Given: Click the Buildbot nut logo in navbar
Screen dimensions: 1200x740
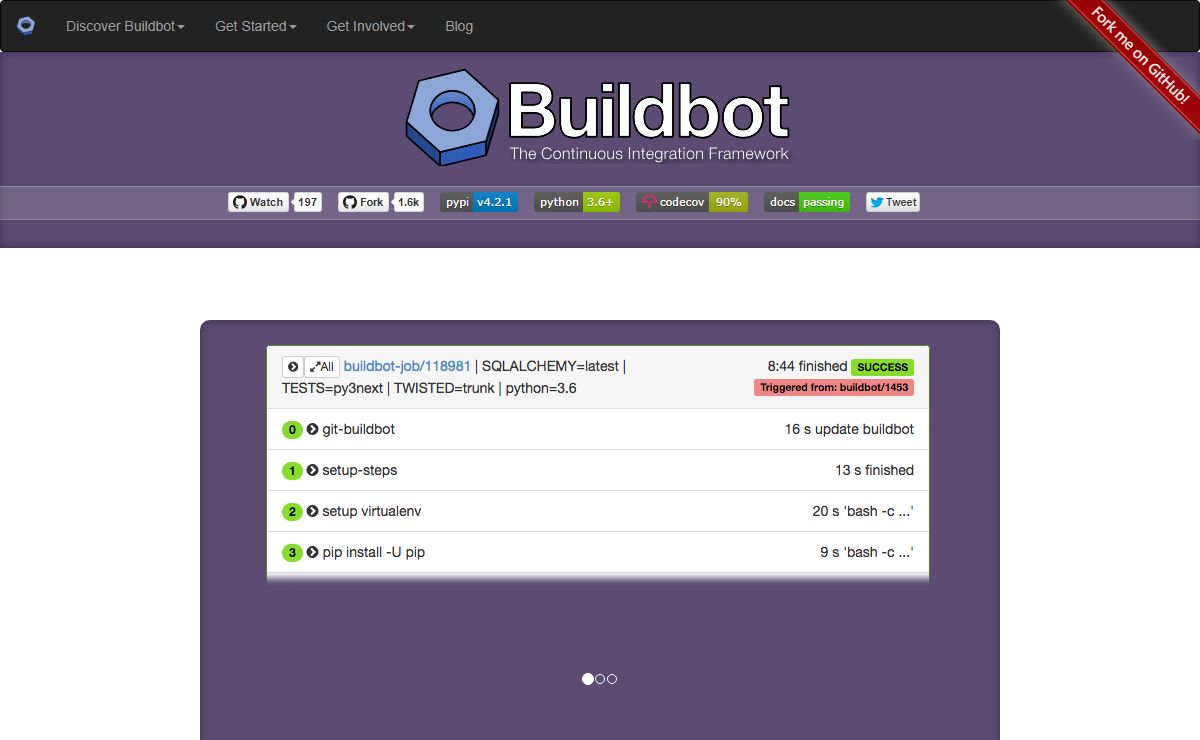Looking at the screenshot, I should click(x=25, y=25).
